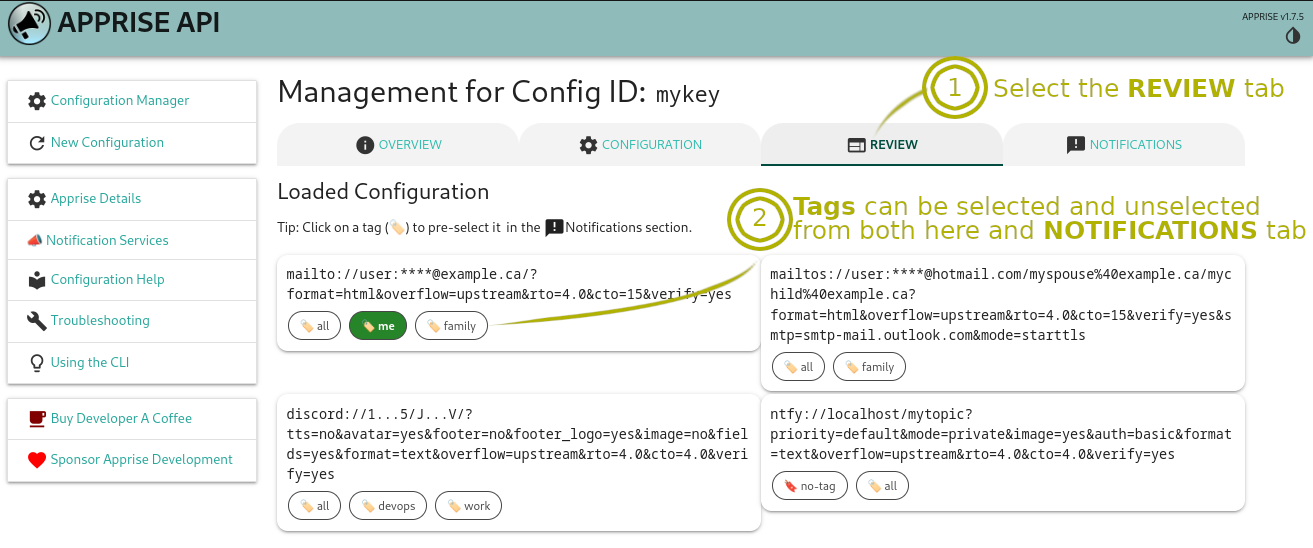The image size is (1313, 548).
Task: Toggle the dark/light theme contrast icon
Action: (x=1293, y=36)
